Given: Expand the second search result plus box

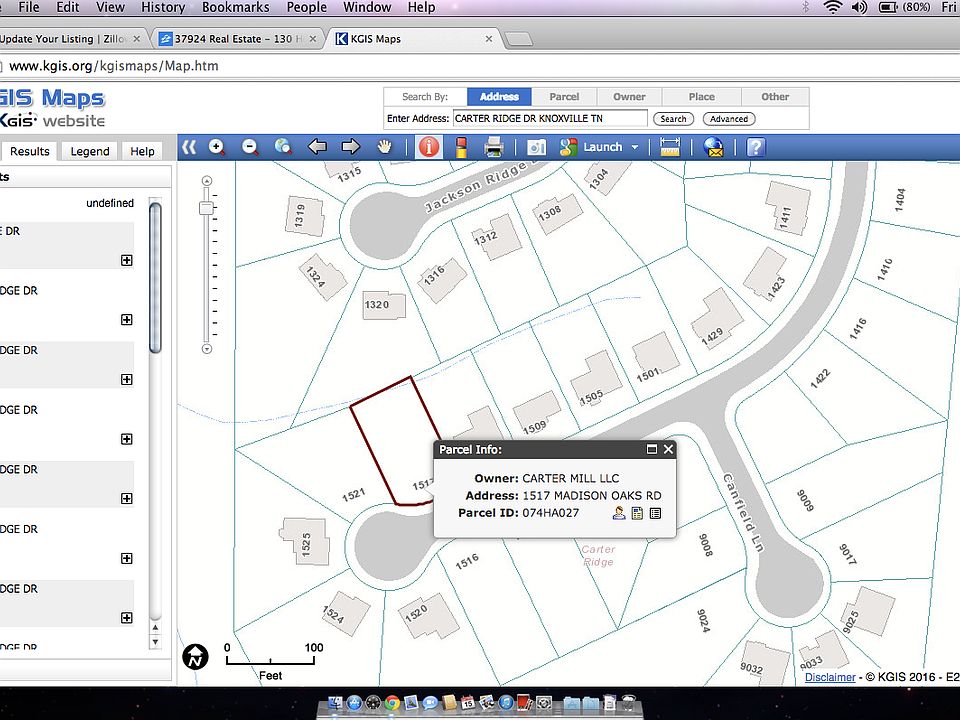Looking at the screenshot, I should coord(127,320).
